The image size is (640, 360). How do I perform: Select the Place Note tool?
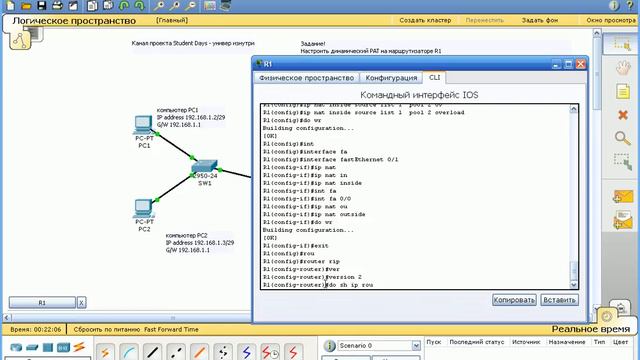pyautogui.click(x=623, y=91)
